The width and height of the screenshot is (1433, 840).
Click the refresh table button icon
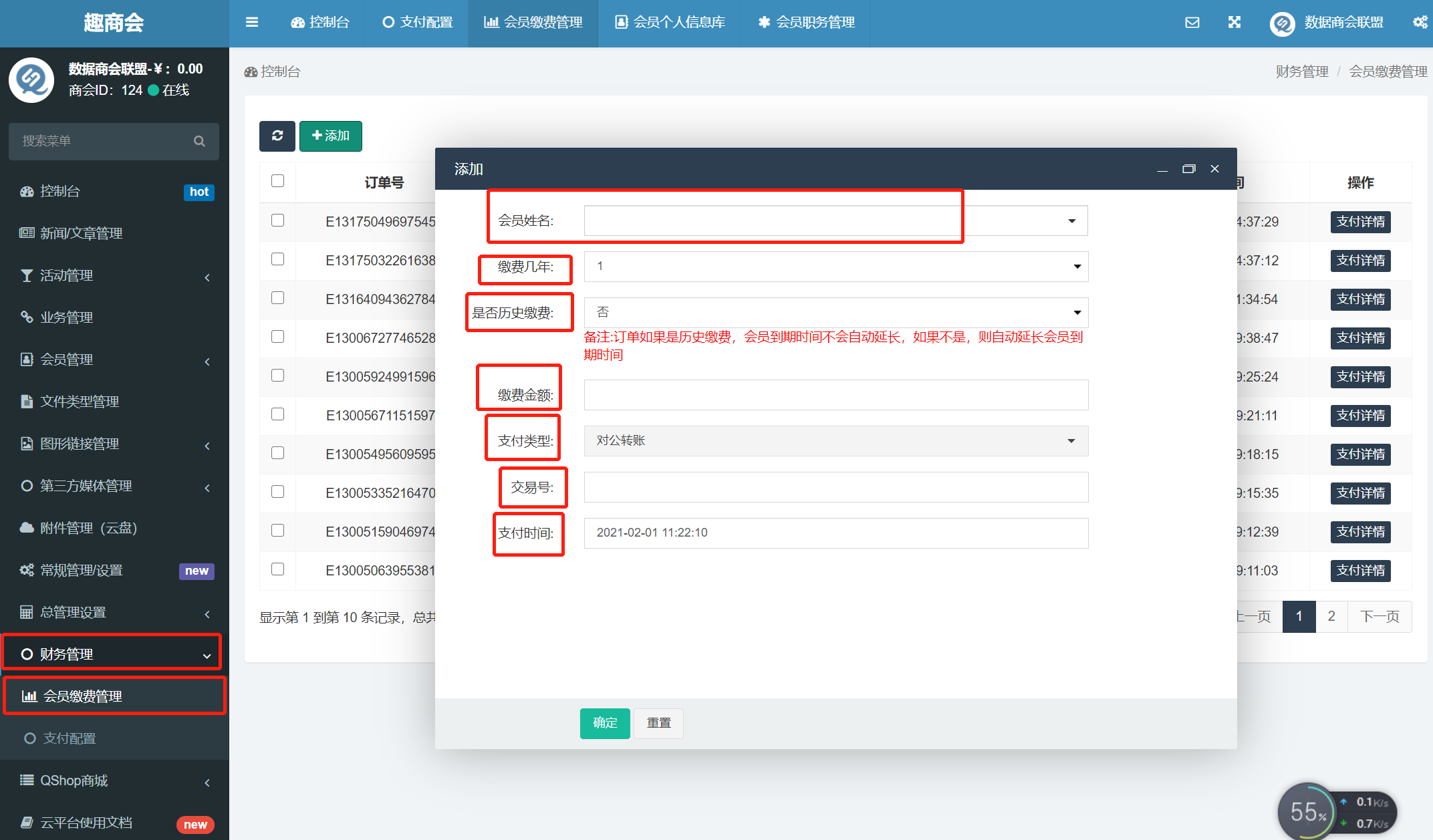click(x=277, y=136)
